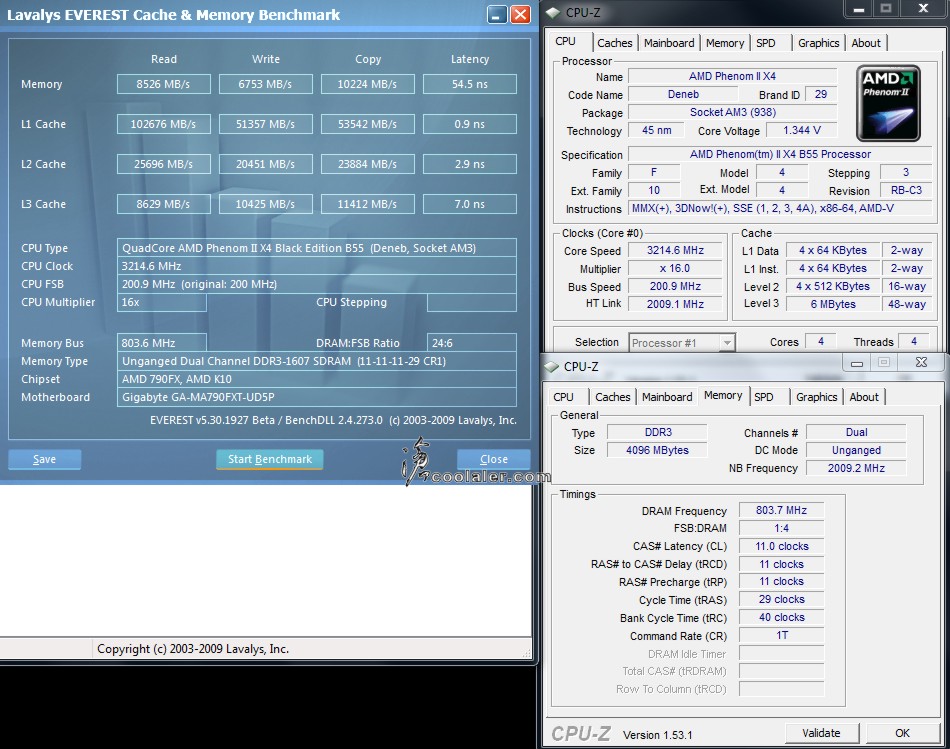This screenshot has height=749, width=950.
Task: Click the processor Name field in CPU-Z
Action: tap(732, 76)
